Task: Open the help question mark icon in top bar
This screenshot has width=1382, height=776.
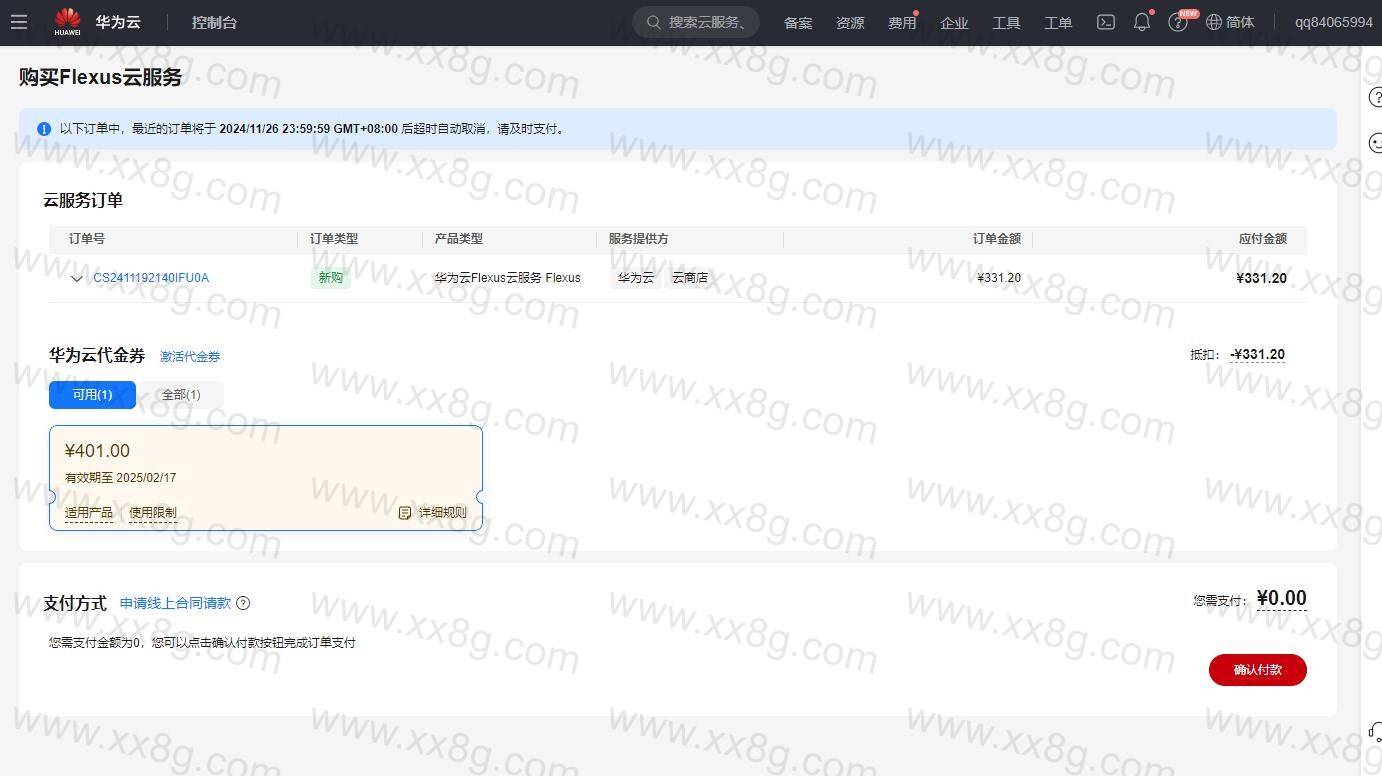Action: click(x=1177, y=23)
